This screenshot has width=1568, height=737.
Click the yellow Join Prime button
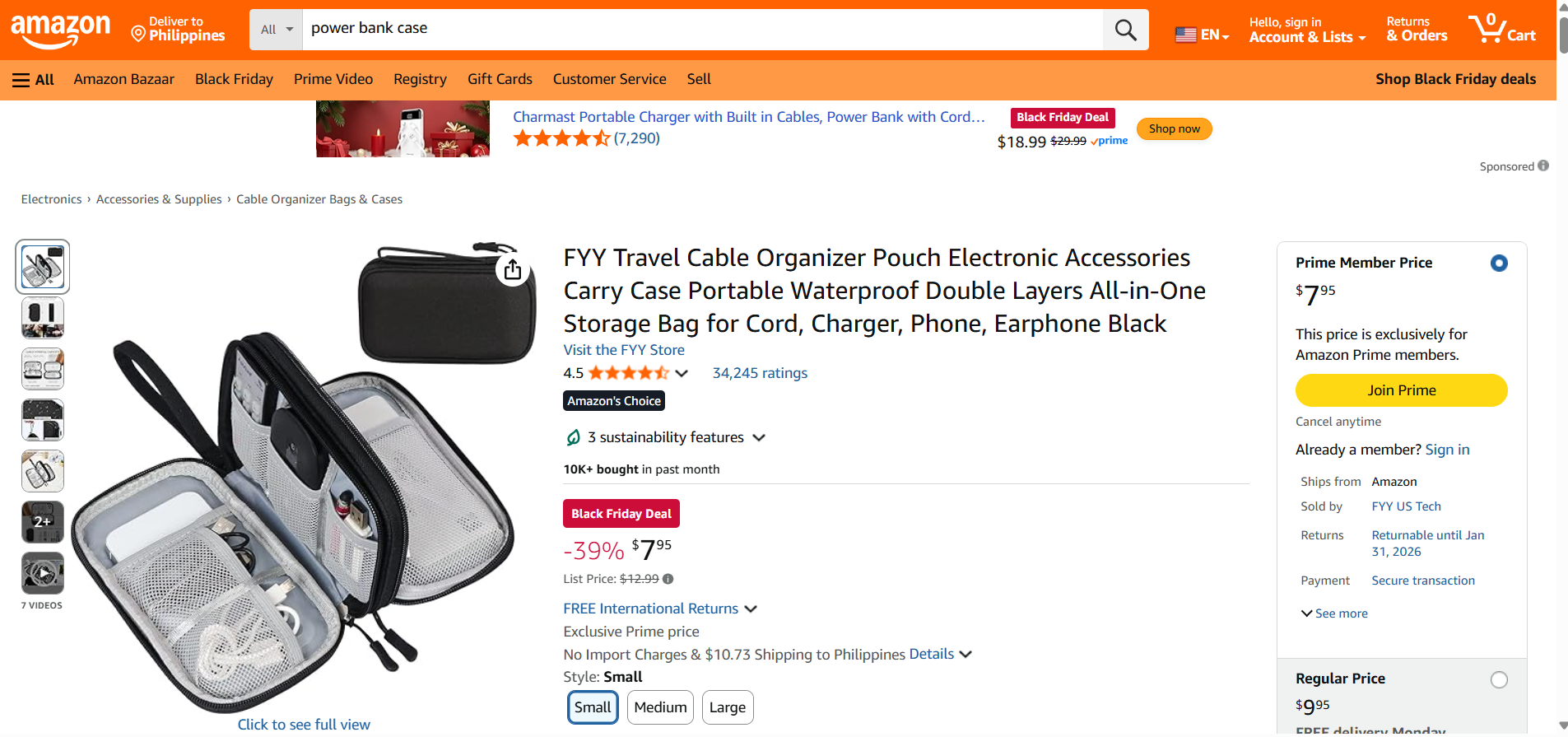pyautogui.click(x=1401, y=390)
